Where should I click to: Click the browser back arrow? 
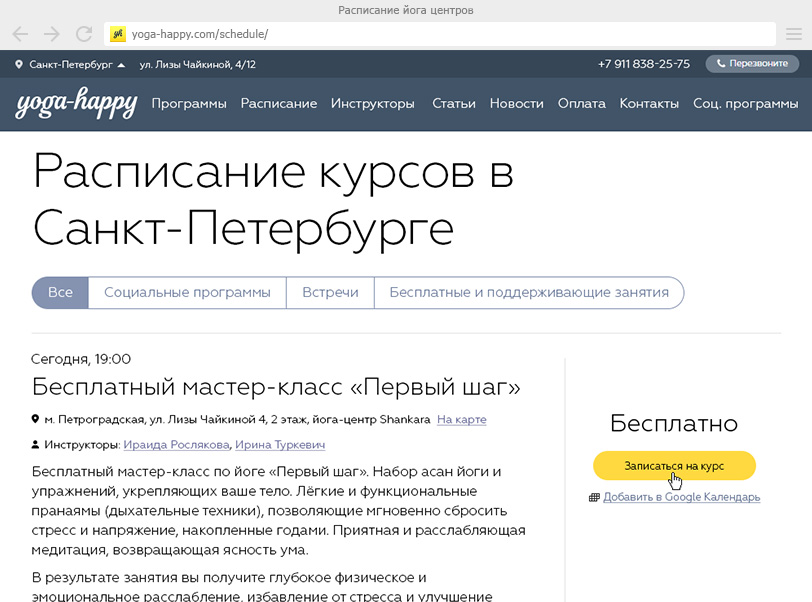(20, 34)
